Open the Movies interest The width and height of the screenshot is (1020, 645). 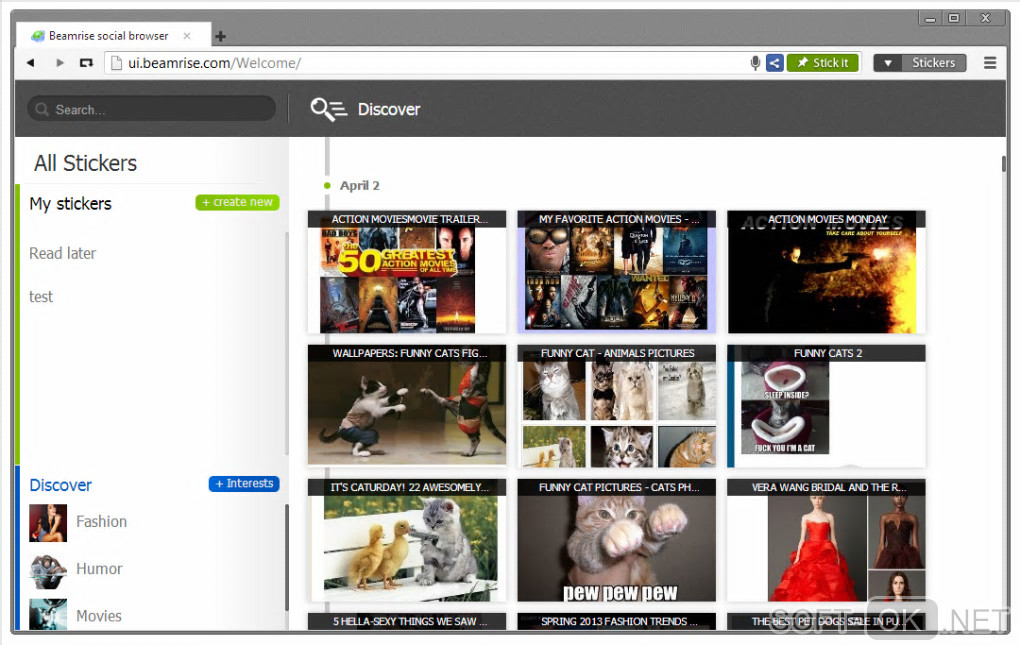click(99, 616)
